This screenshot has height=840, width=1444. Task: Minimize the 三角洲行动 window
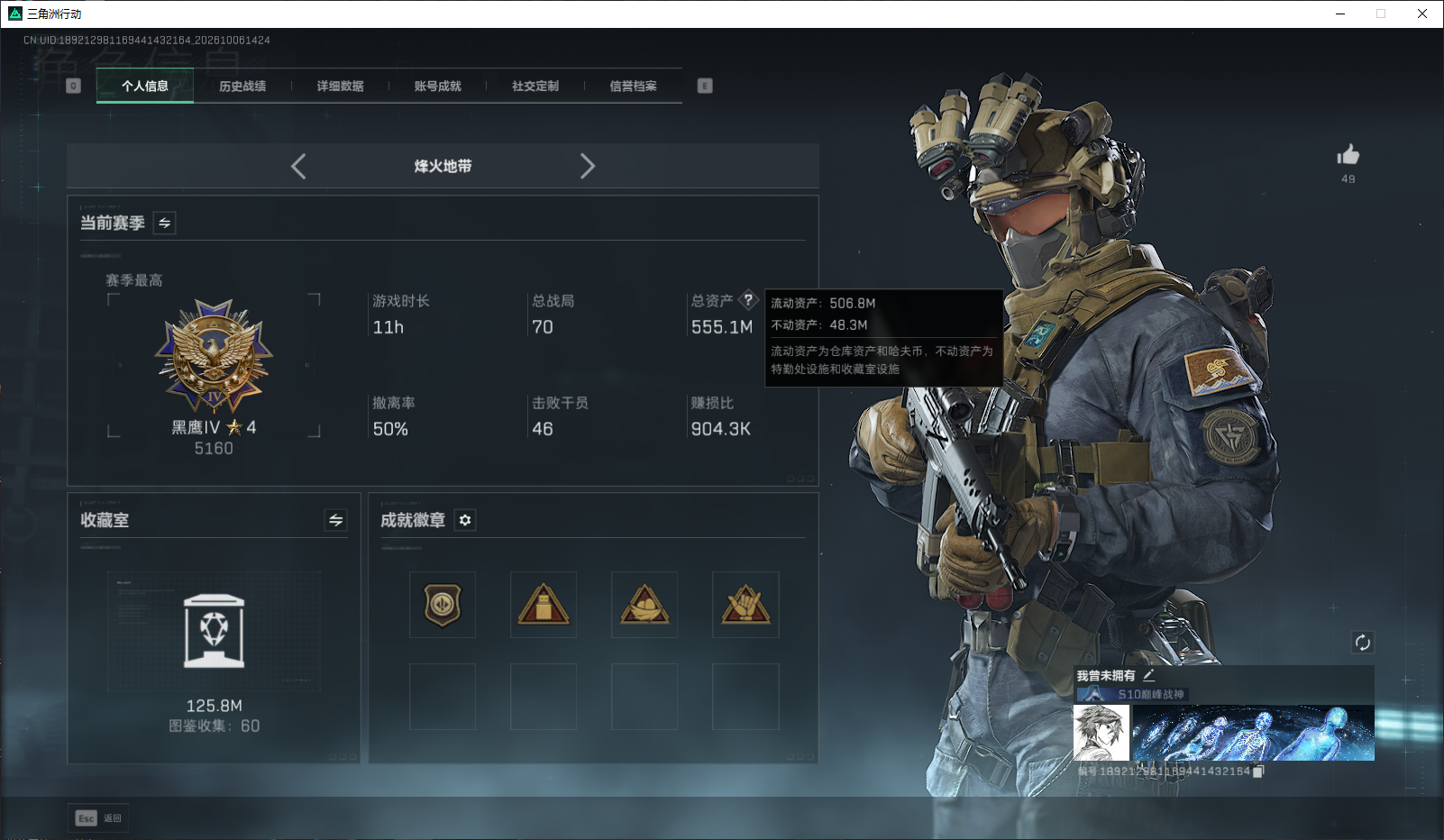[1340, 14]
